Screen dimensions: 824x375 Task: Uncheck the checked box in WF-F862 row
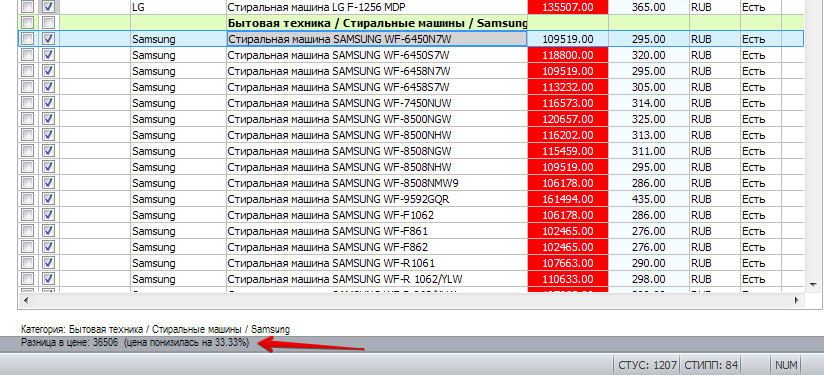tap(48, 247)
